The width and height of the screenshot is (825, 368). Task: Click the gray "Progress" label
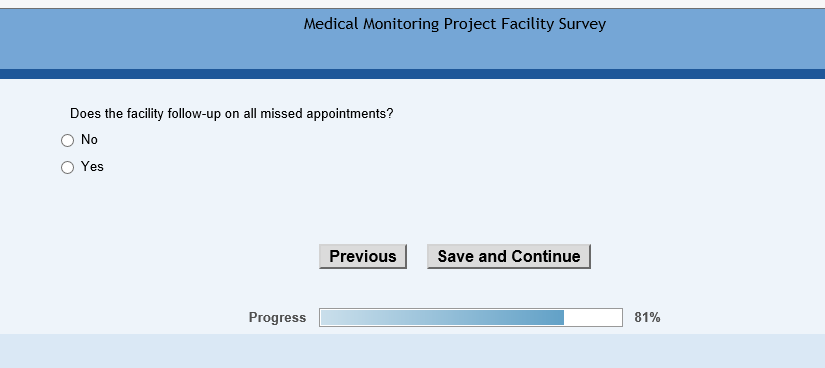coord(277,317)
